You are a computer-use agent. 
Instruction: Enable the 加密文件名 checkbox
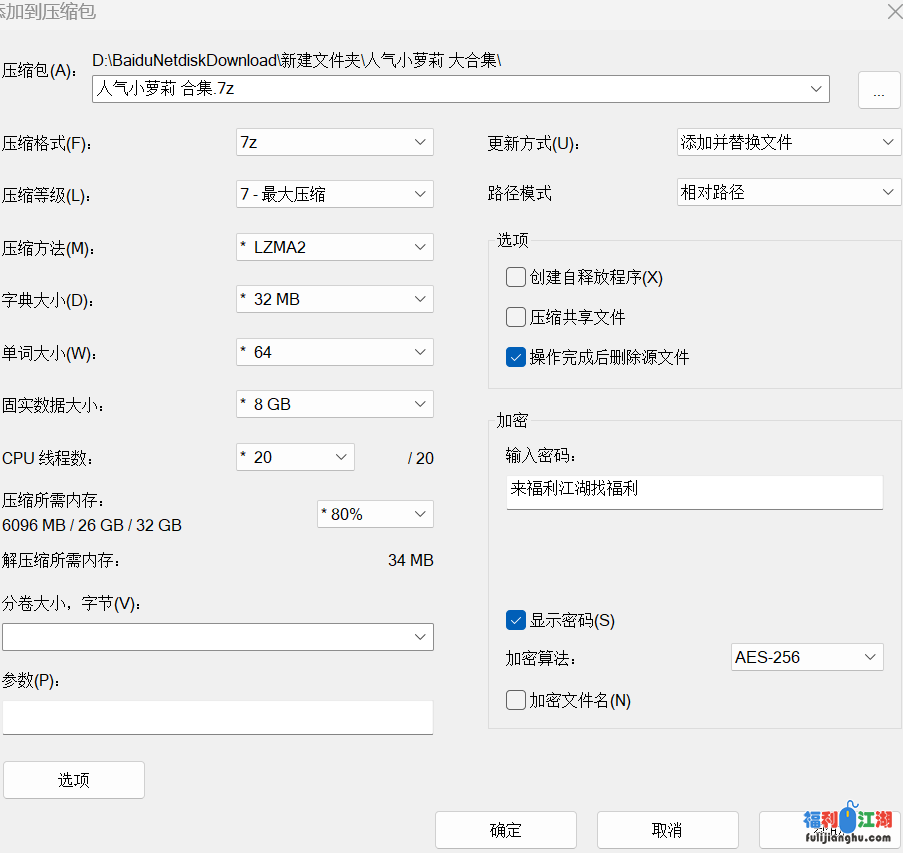click(516, 700)
